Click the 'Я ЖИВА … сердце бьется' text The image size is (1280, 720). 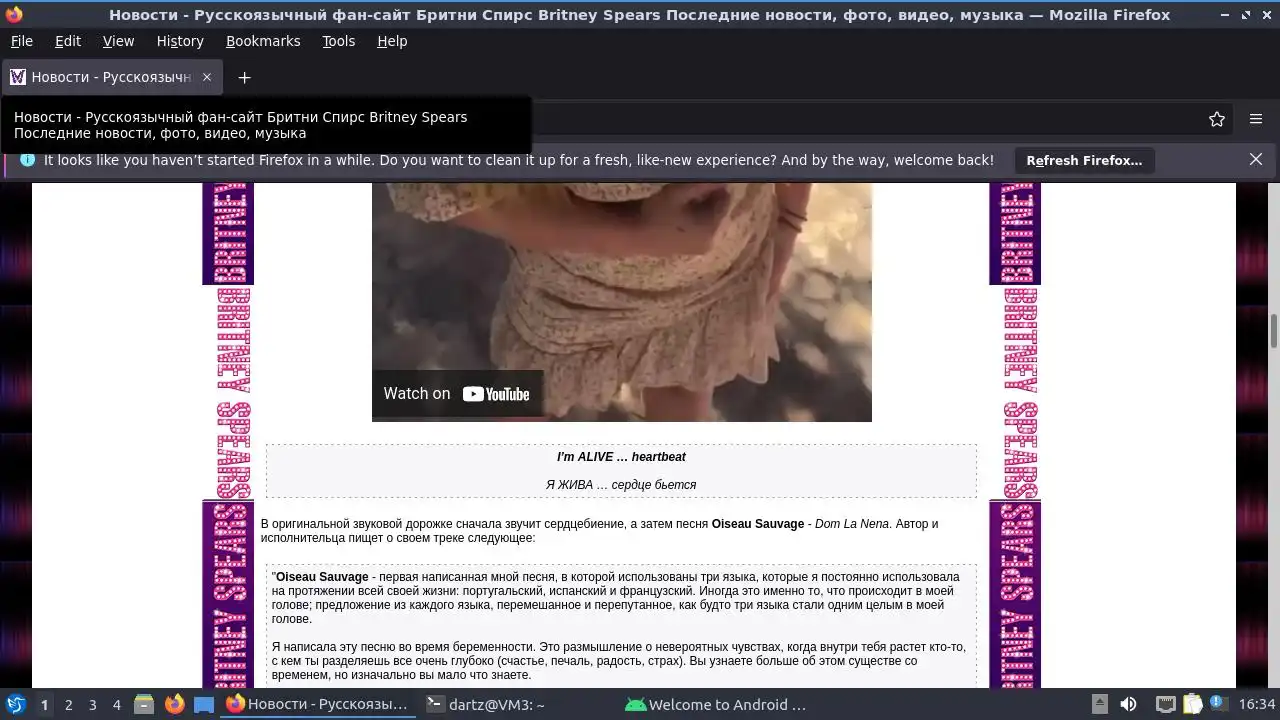click(621, 485)
